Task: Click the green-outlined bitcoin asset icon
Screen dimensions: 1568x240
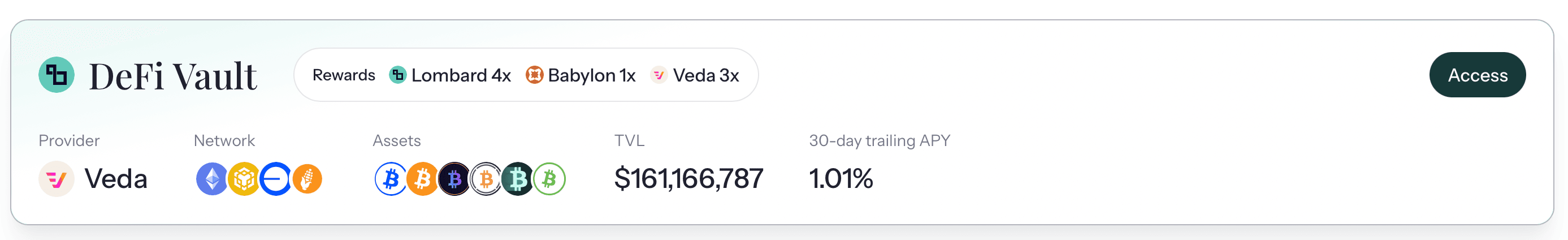Action: click(x=549, y=179)
